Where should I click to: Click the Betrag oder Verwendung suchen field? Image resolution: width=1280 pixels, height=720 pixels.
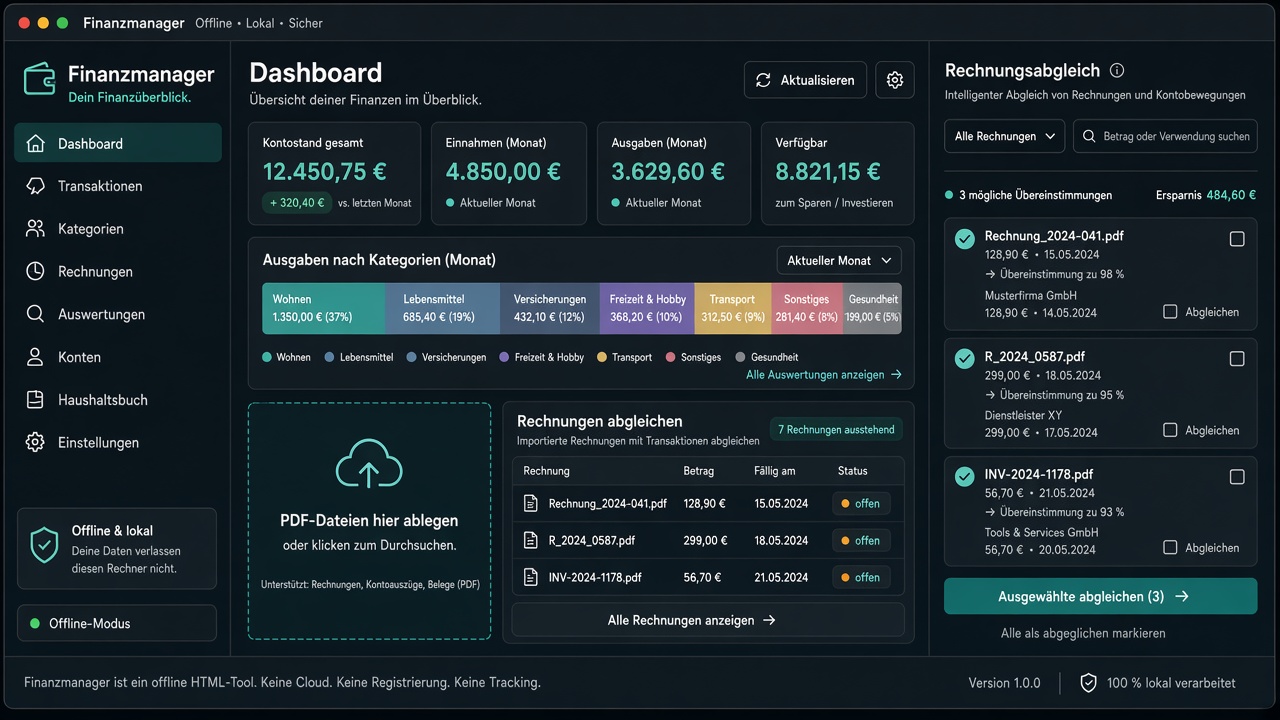click(x=1165, y=136)
